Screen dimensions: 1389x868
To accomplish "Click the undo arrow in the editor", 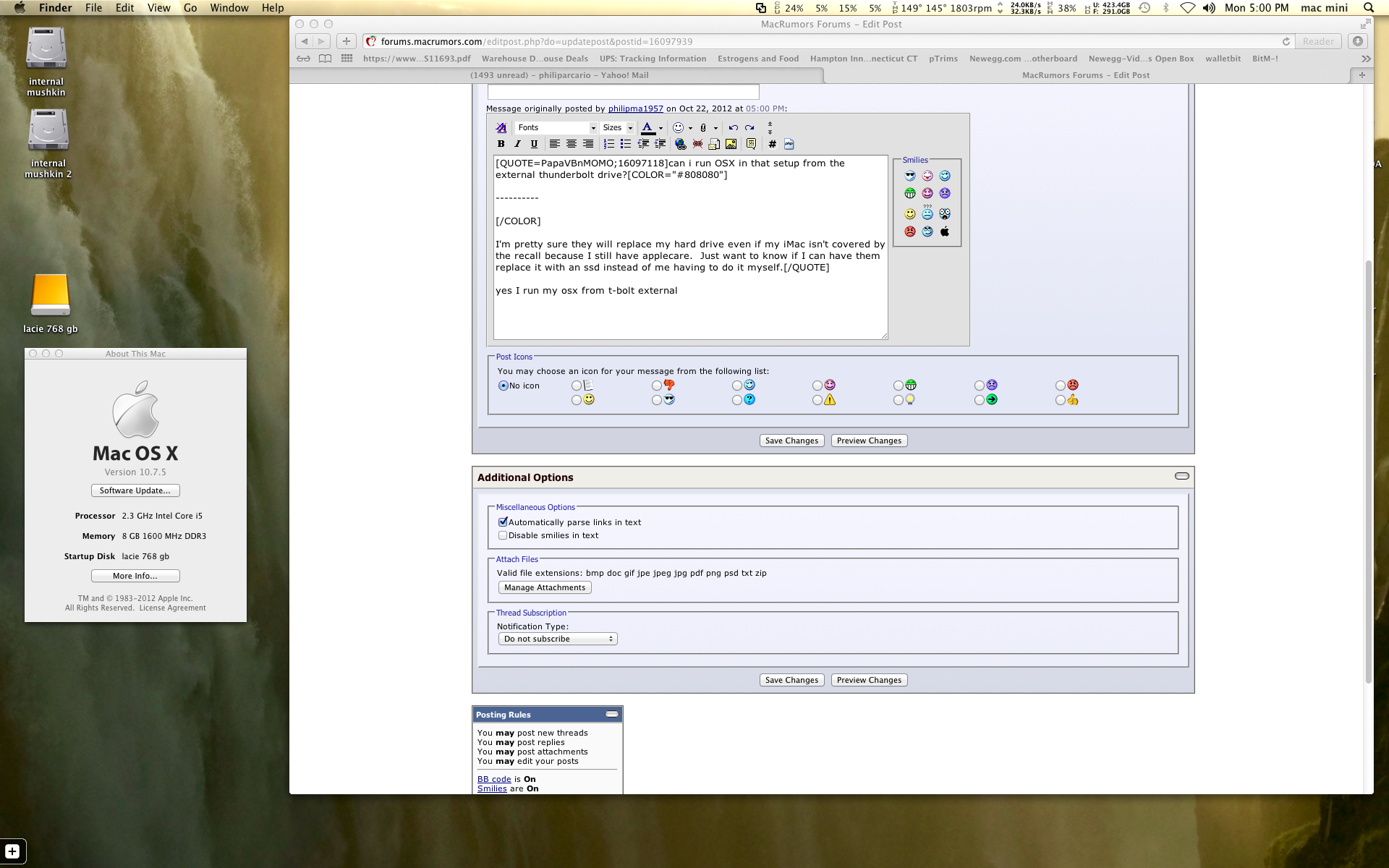I will [x=733, y=127].
